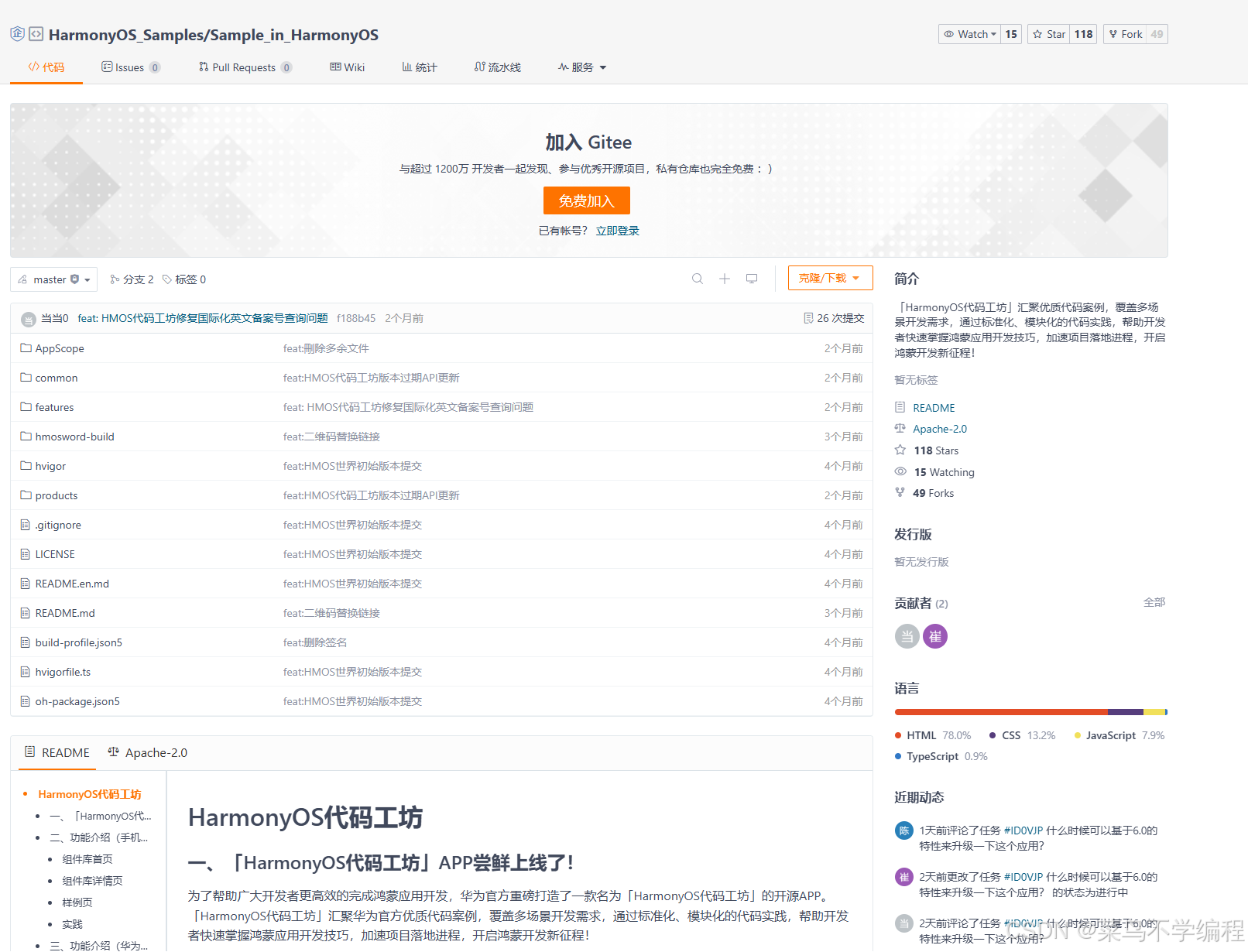Click the commits count document icon

coord(808,318)
